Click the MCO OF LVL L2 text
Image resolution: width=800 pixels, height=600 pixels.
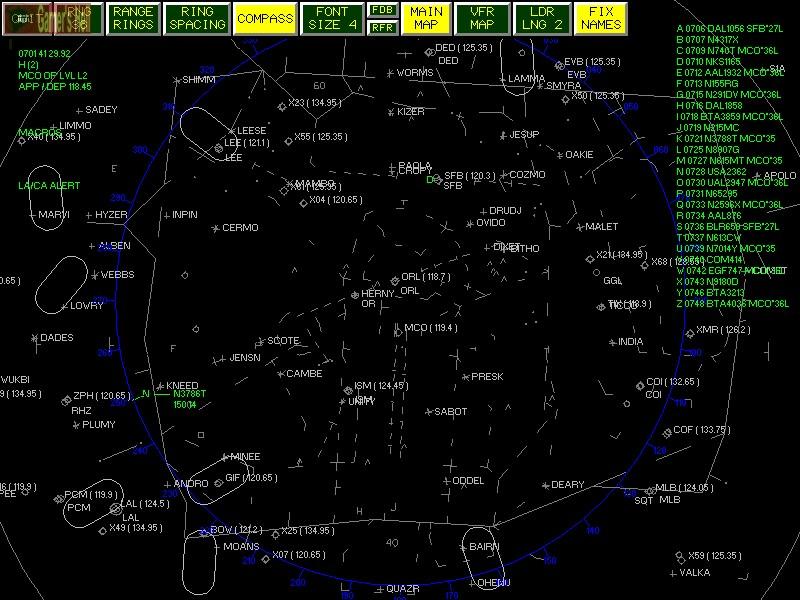click(x=53, y=76)
